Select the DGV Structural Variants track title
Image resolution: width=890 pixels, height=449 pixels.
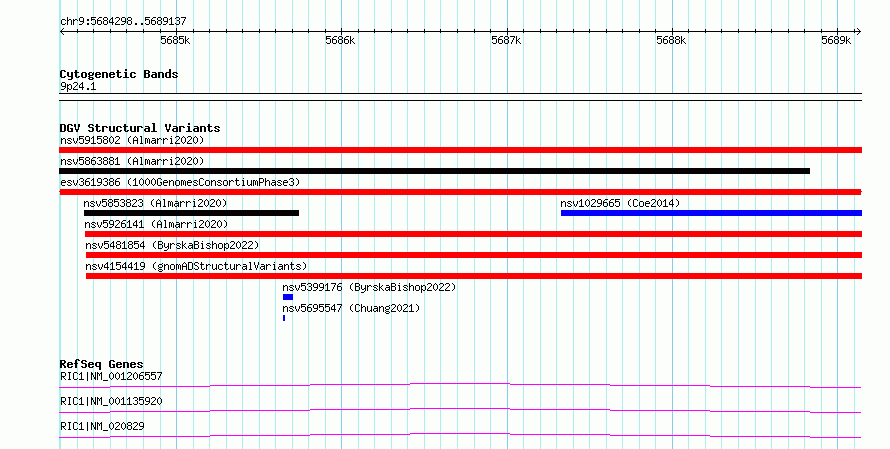tap(140, 128)
